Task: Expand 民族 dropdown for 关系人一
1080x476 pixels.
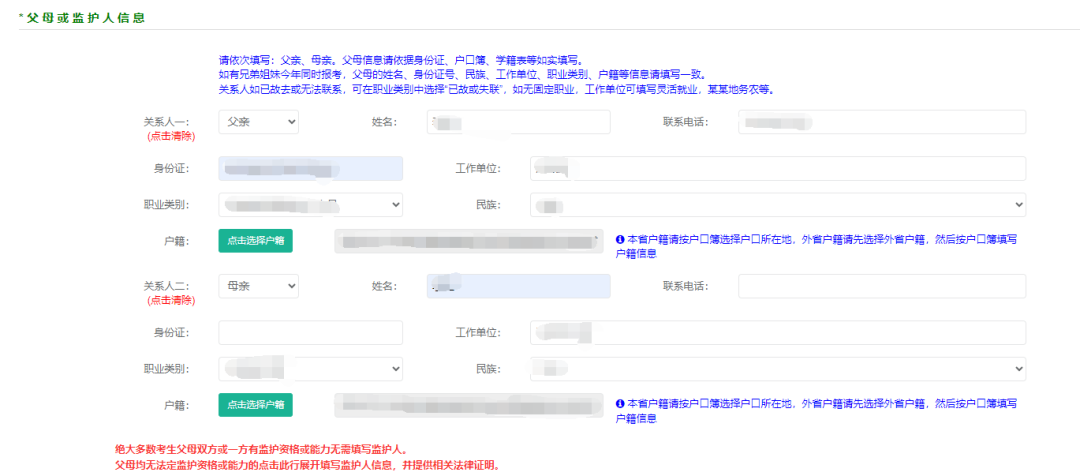Action: (778, 205)
